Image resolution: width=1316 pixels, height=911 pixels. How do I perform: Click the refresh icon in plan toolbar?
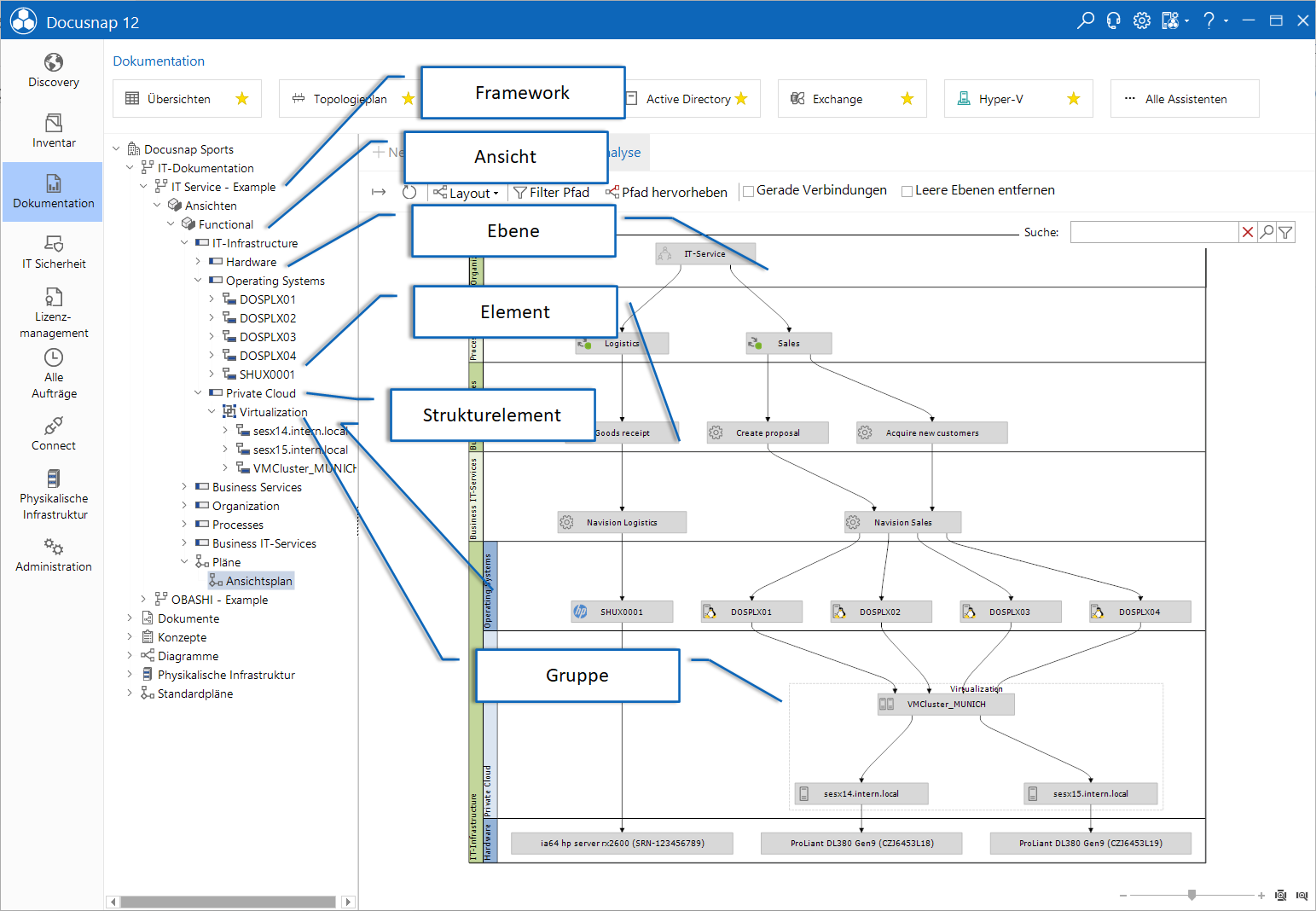point(409,193)
